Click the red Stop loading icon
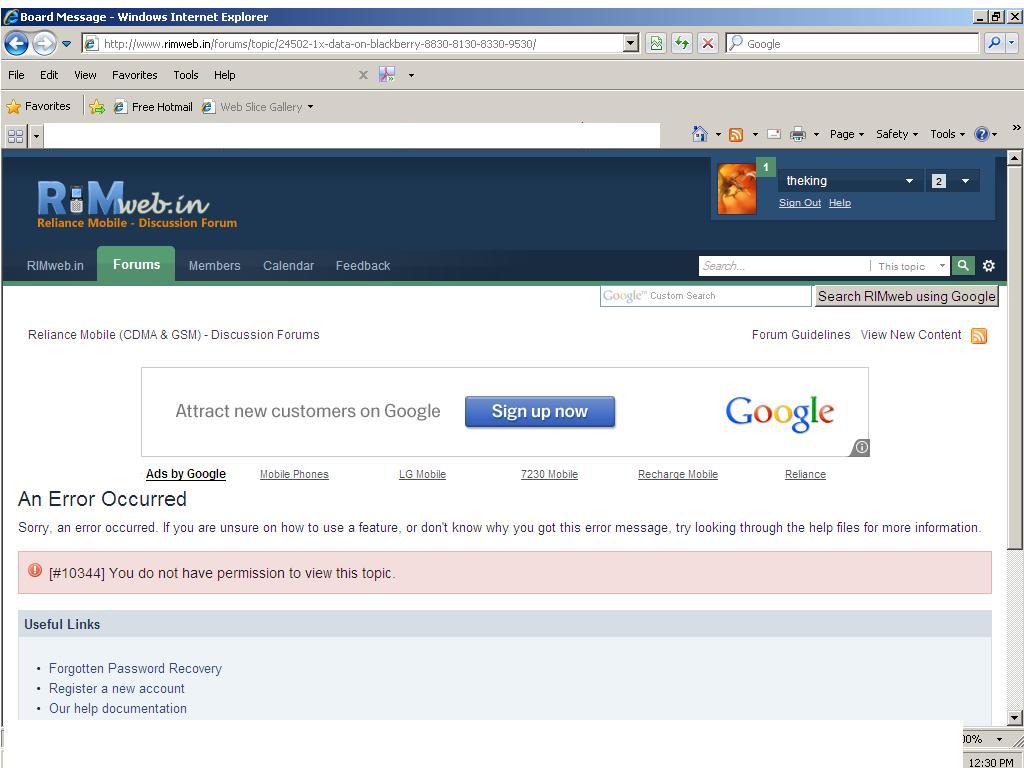This screenshot has height=768, width=1024. 707,44
